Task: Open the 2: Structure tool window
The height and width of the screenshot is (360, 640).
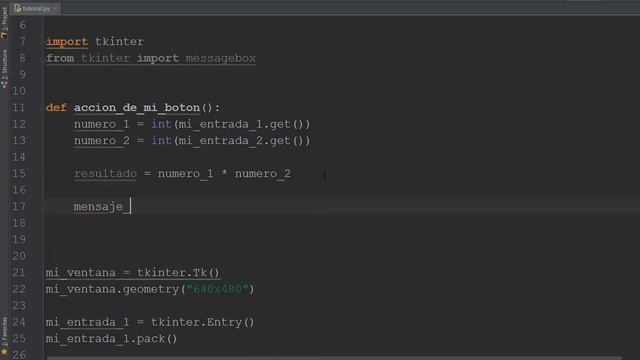Action: (x=4, y=69)
